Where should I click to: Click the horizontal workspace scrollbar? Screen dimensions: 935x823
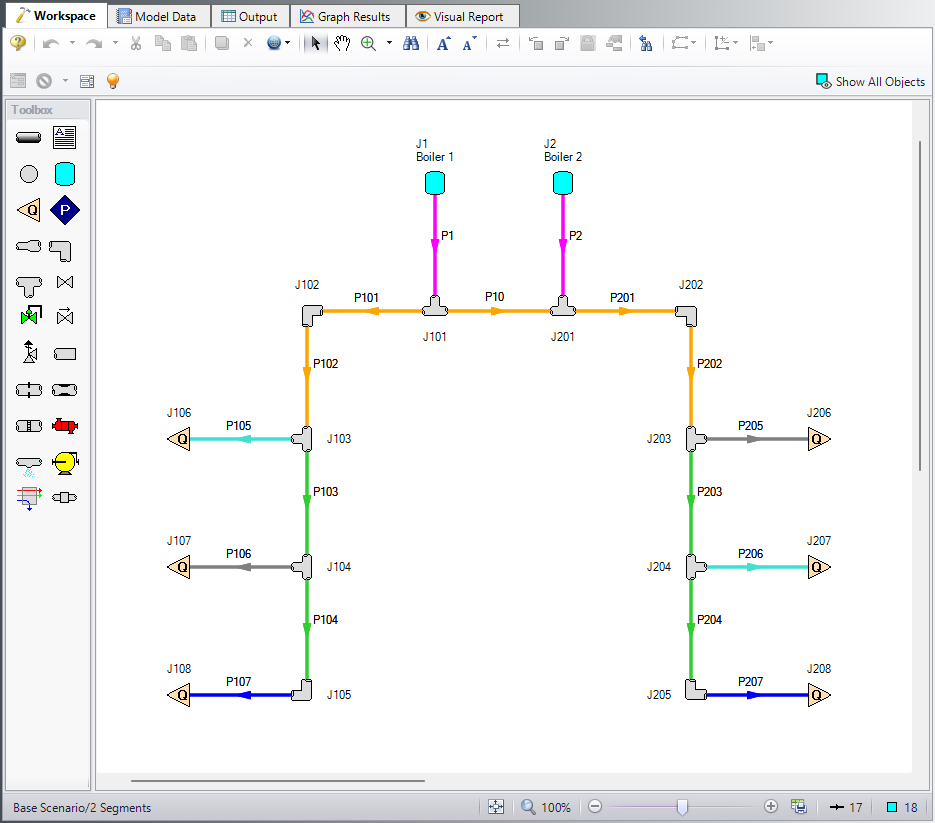click(280, 781)
